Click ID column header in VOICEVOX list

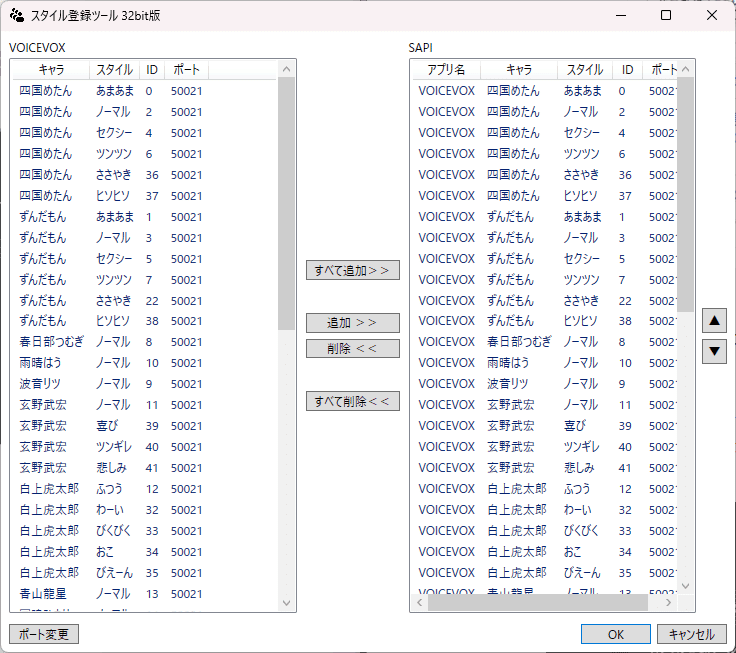tap(152, 70)
